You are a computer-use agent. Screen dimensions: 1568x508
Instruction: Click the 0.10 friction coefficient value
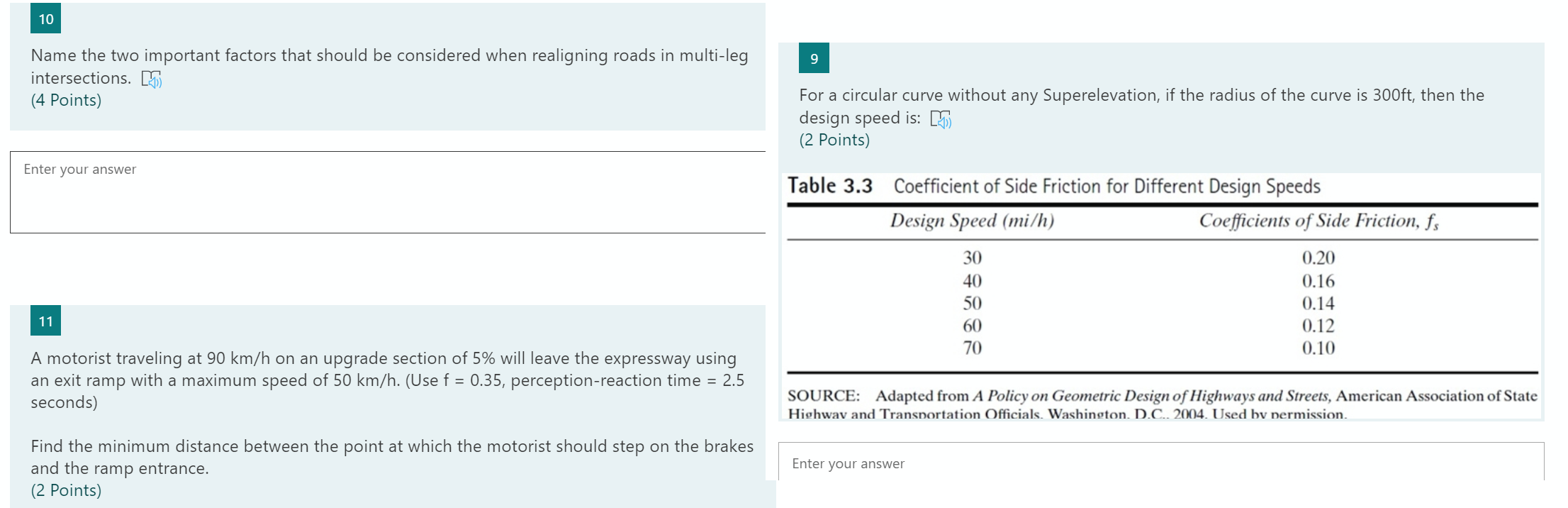pos(1318,348)
